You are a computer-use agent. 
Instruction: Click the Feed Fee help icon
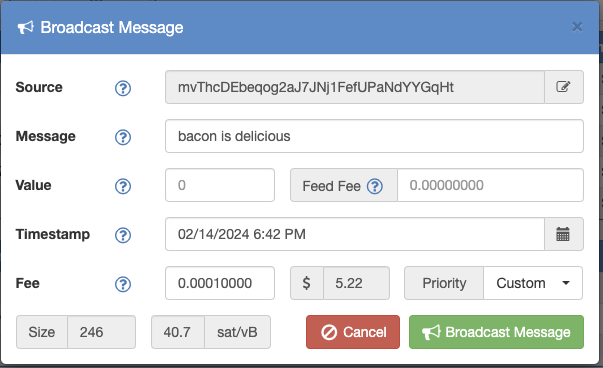375,186
